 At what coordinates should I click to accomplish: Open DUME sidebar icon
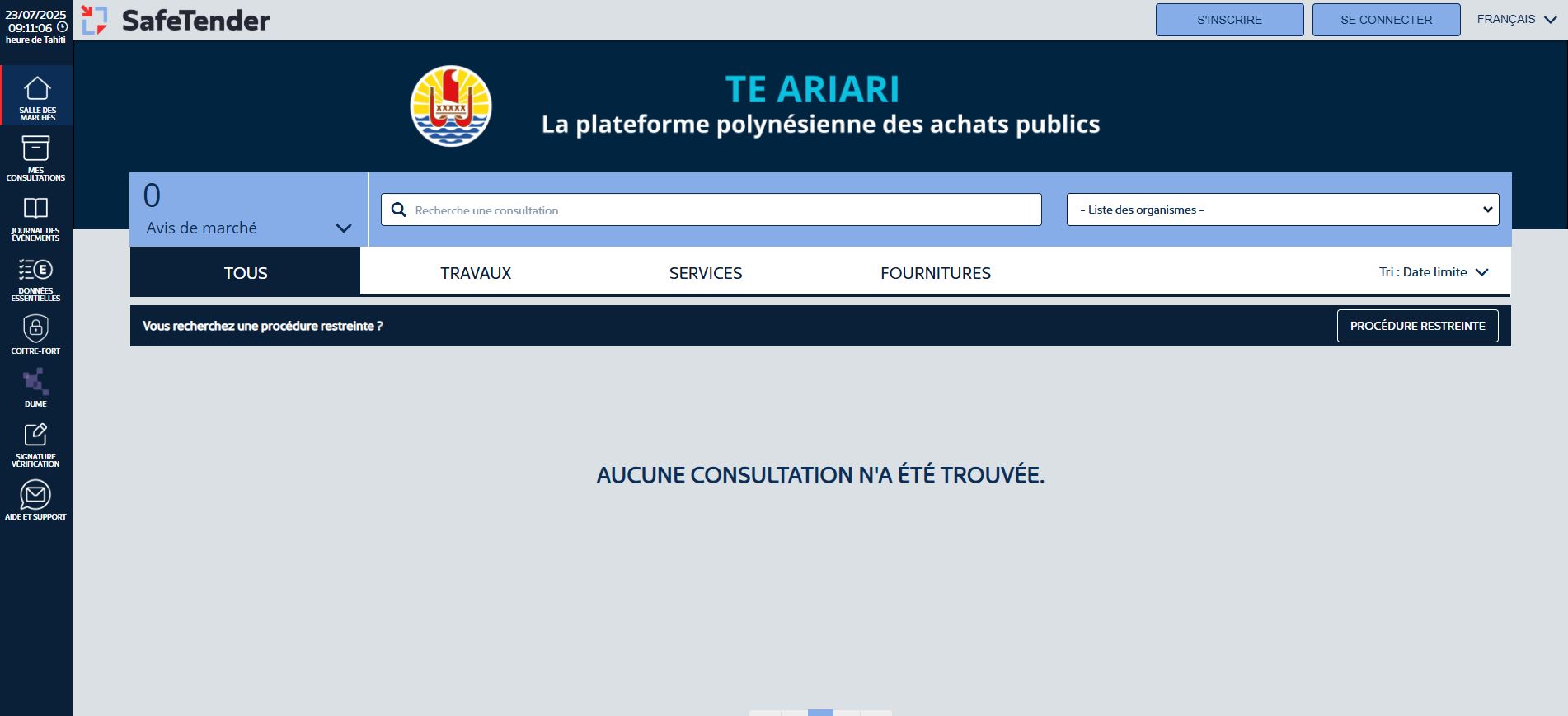click(x=35, y=382)
